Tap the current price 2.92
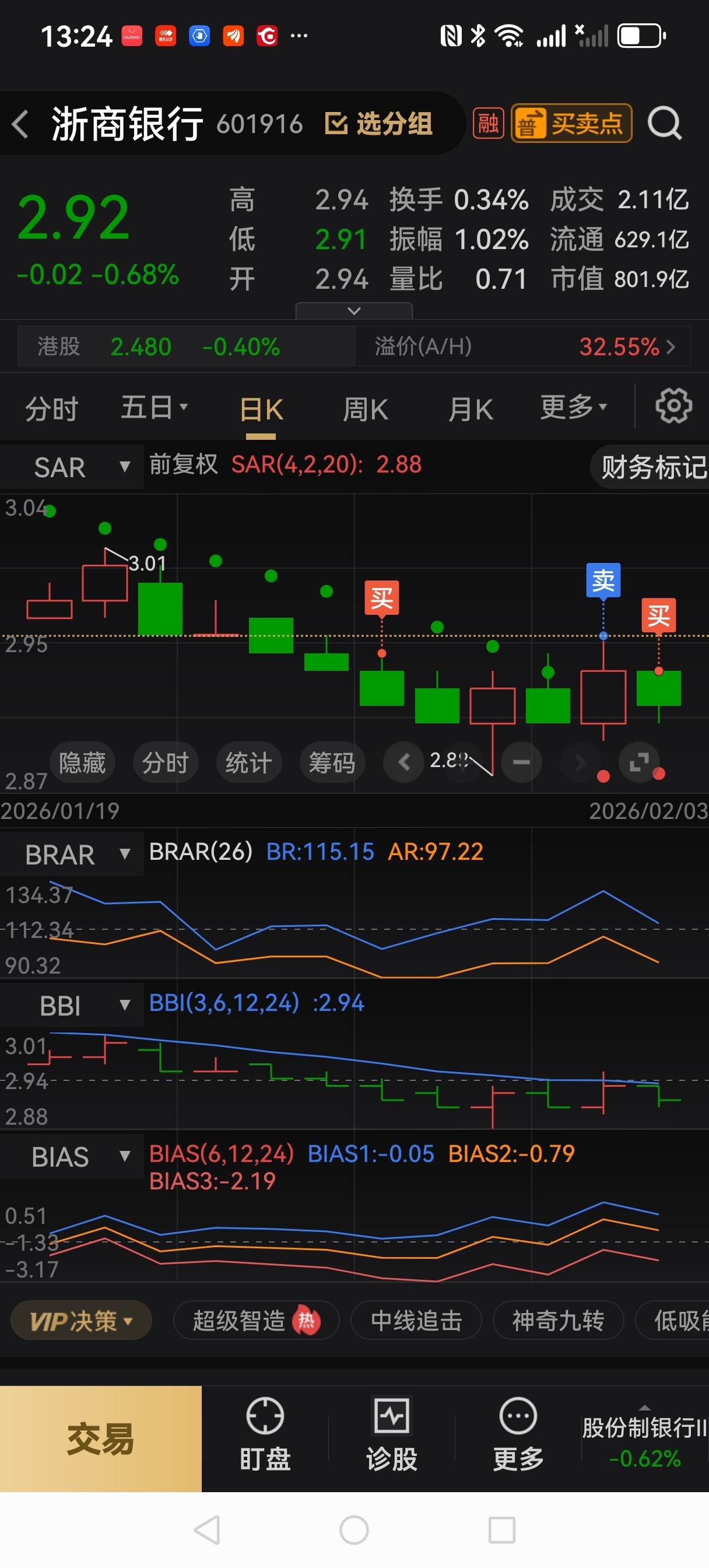Screen dimensions: 709x1568 [73, 218]
